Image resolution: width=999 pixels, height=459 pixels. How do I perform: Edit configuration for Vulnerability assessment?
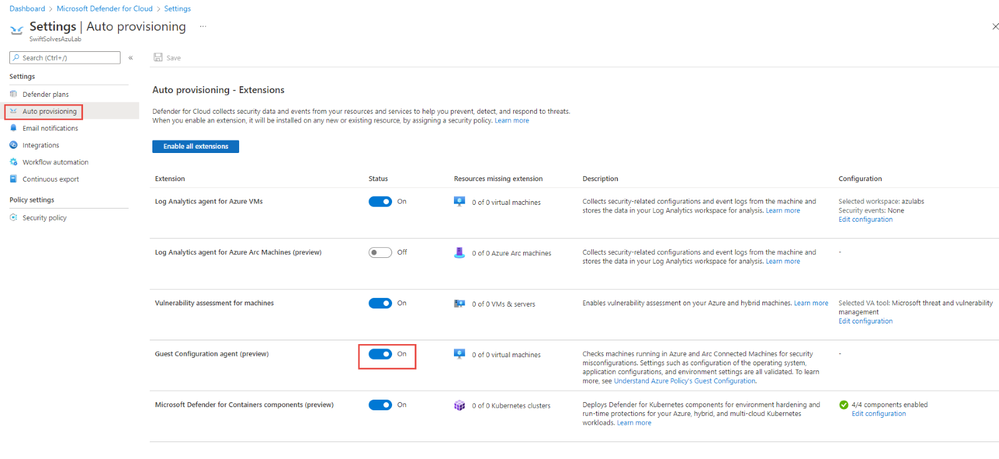pyautogui.click(x=865, y=321)
